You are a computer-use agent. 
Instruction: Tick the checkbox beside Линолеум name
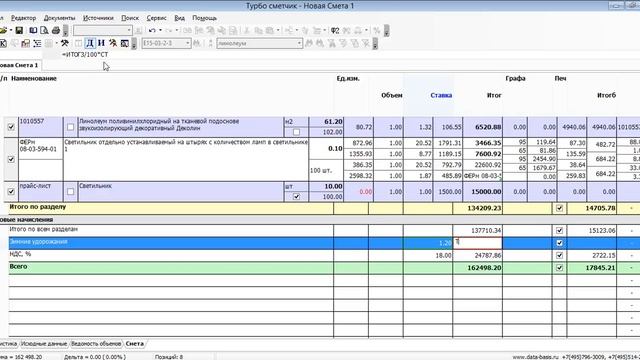70,127
